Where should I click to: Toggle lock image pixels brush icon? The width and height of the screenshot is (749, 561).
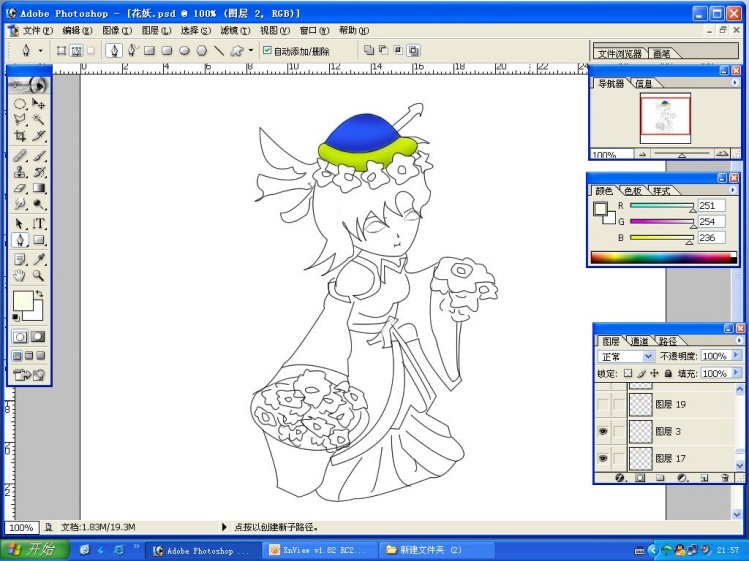click(642, 373)
